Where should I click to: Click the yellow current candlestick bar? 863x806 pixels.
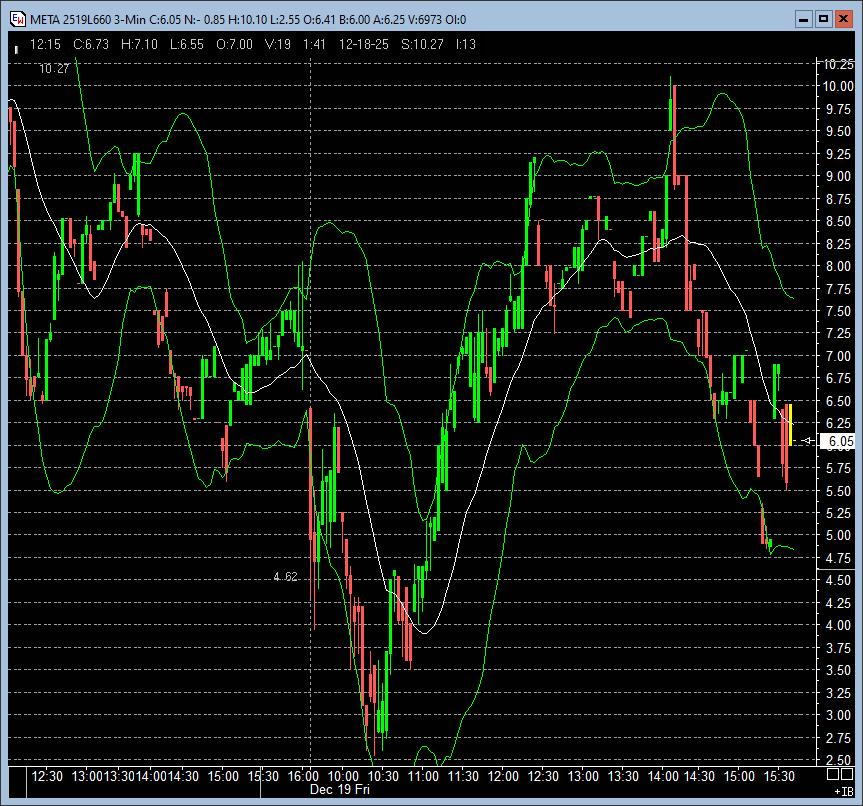[x=789, y=424]
